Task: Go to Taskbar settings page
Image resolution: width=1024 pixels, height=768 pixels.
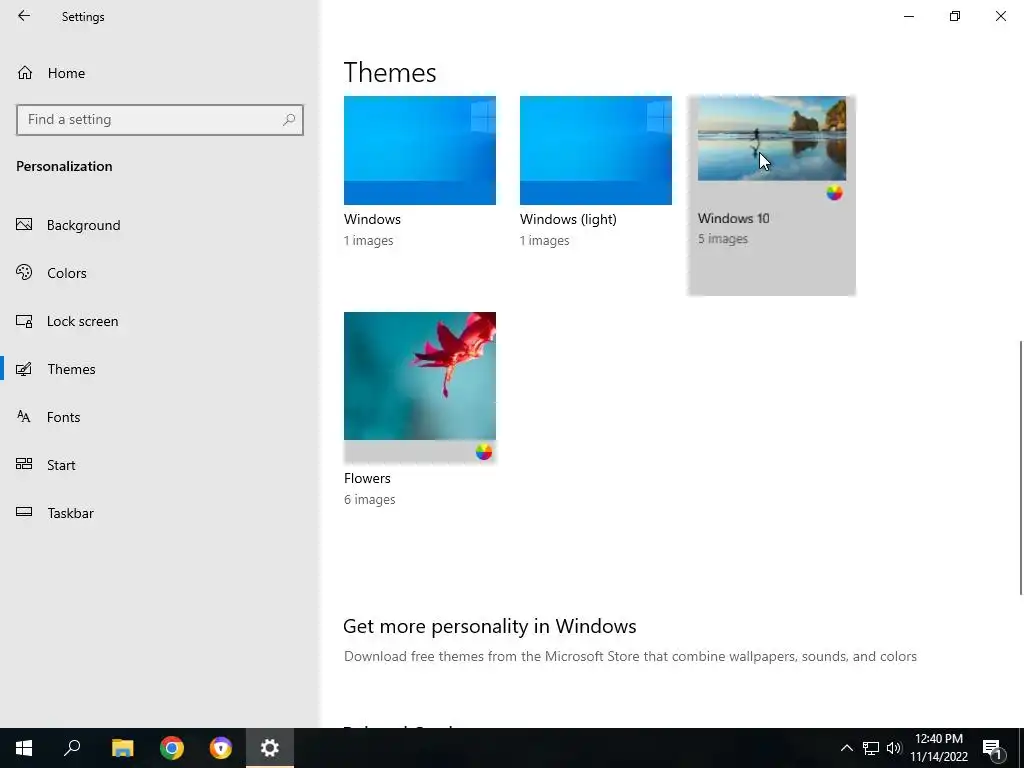Action: pos(71,513)
